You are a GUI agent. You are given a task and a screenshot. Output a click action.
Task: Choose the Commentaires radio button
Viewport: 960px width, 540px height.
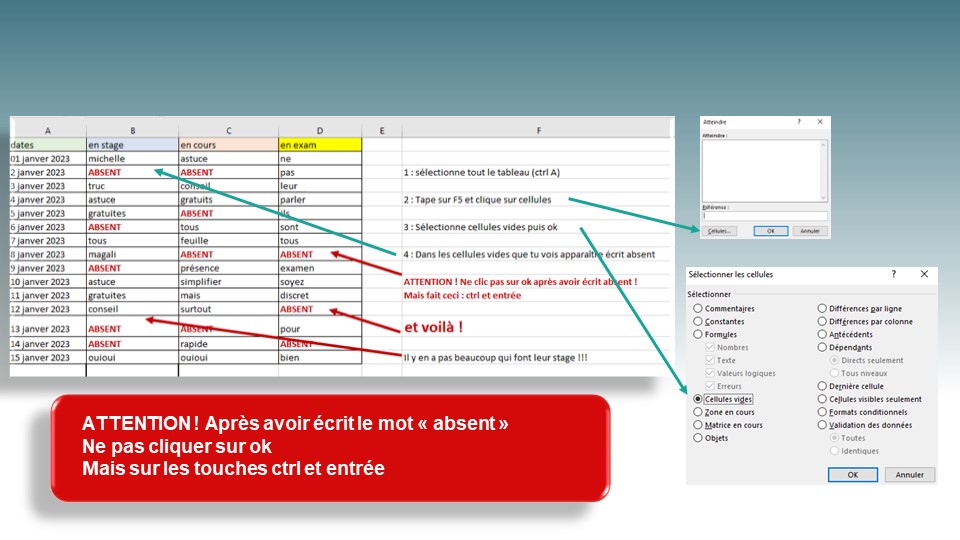[x=698, y=309]
